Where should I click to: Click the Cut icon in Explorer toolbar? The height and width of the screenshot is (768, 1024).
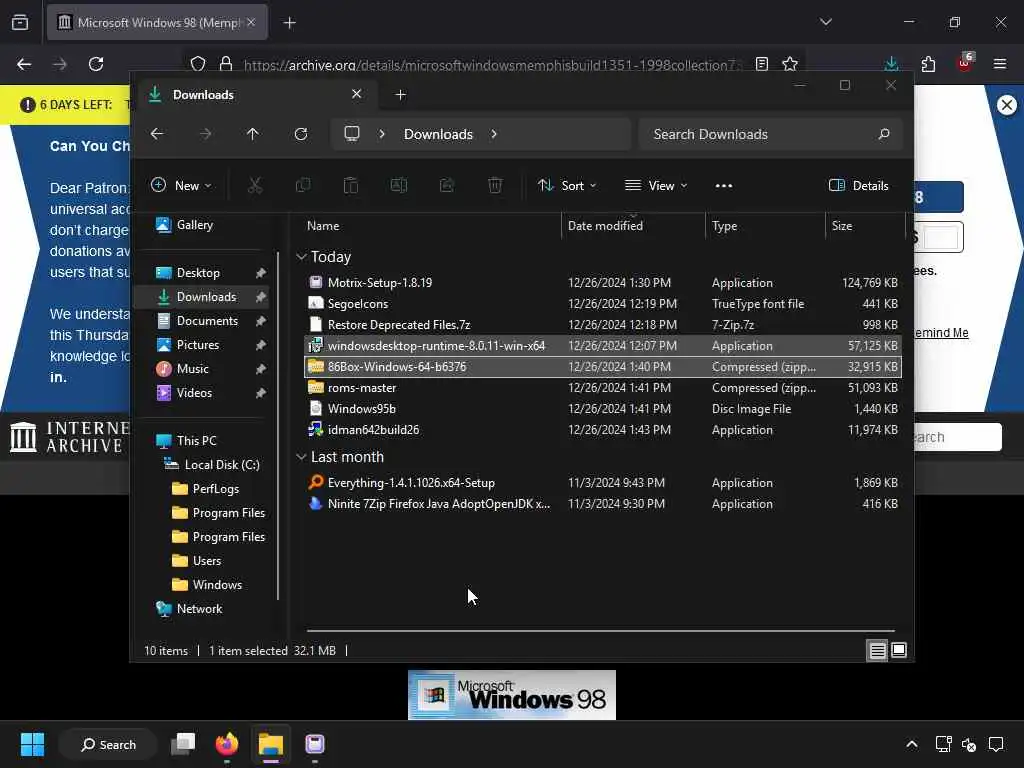point(255,185)
